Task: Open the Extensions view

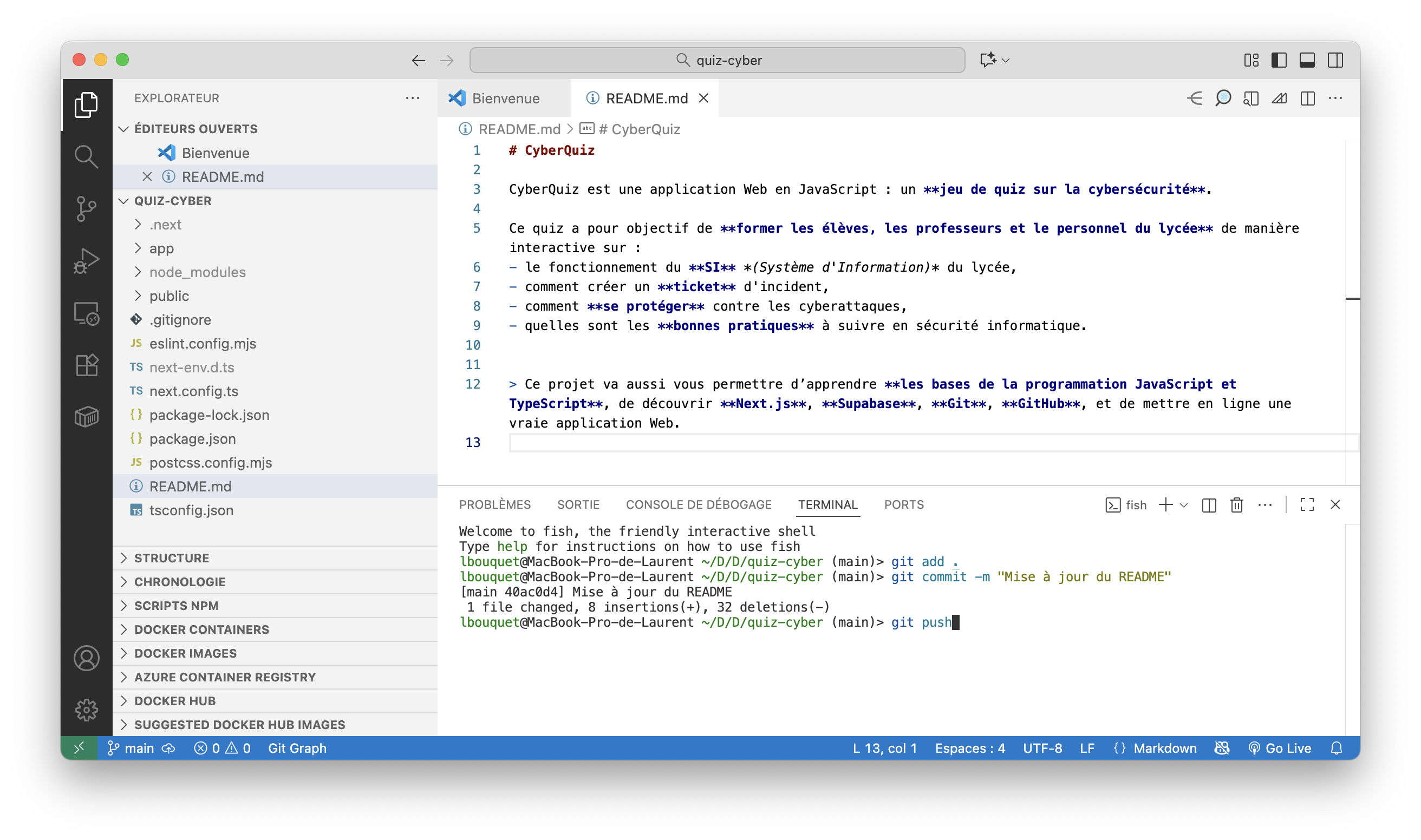Action: point(86,365)
